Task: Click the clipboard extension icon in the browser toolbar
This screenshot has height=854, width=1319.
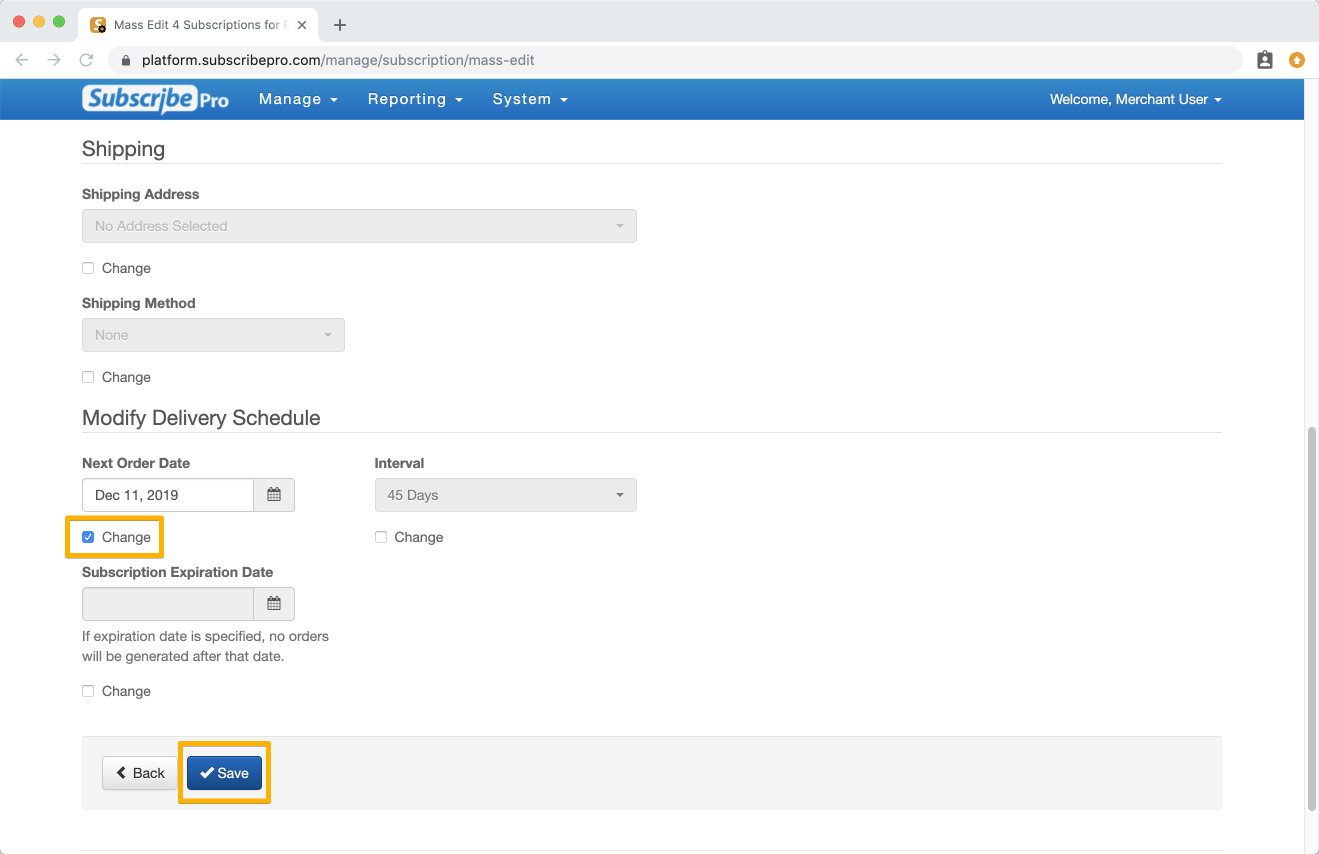Action: [1265, 60]
